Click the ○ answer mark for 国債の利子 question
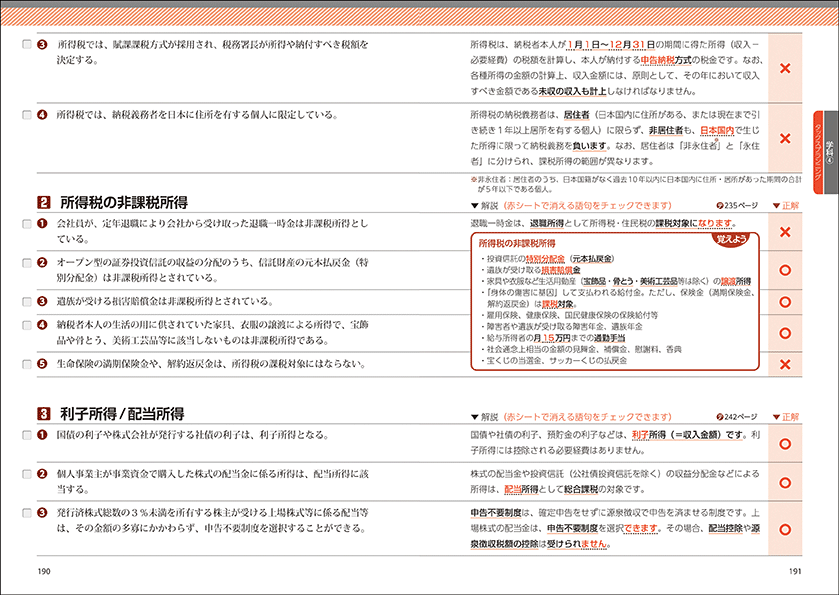Image resolution: width=839 pixels, height=595 pixels. [x=785, y=444]
